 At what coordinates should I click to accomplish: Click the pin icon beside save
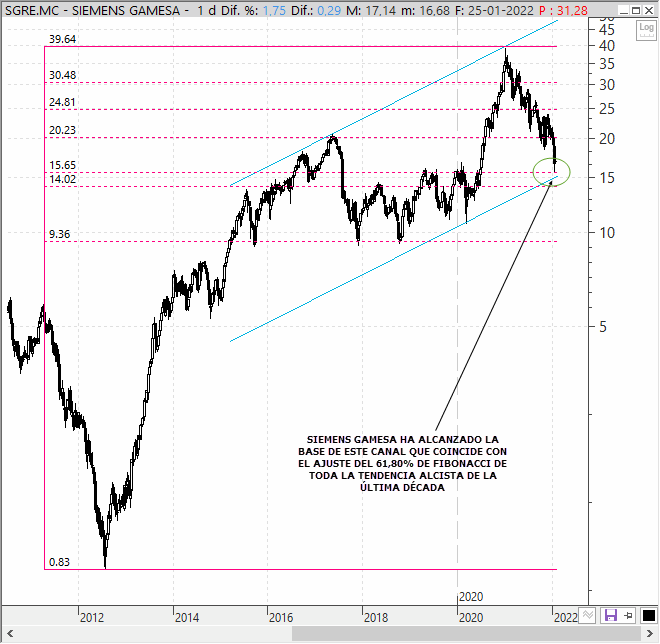628,616
